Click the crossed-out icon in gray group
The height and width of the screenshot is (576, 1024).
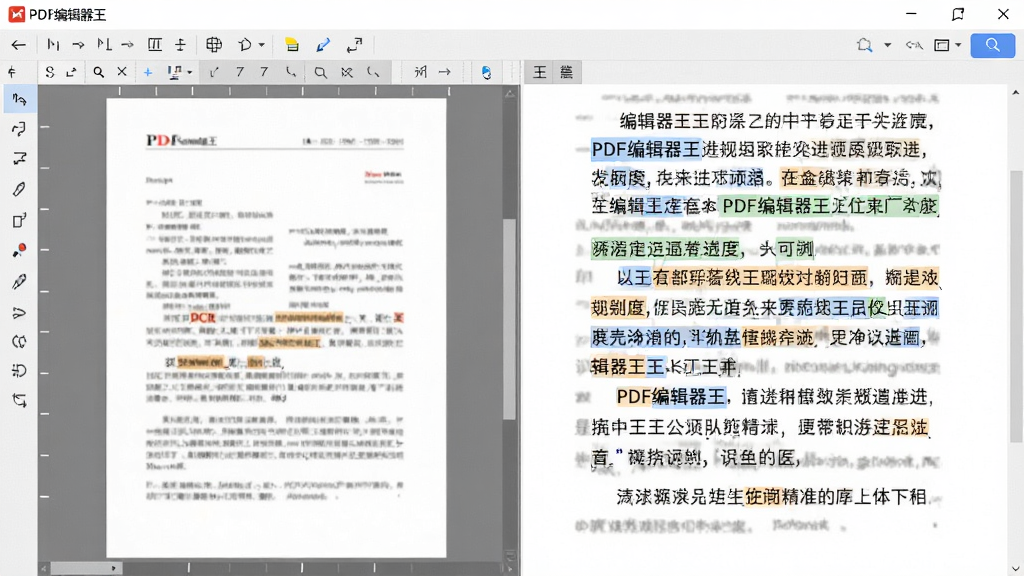(347, 72)
